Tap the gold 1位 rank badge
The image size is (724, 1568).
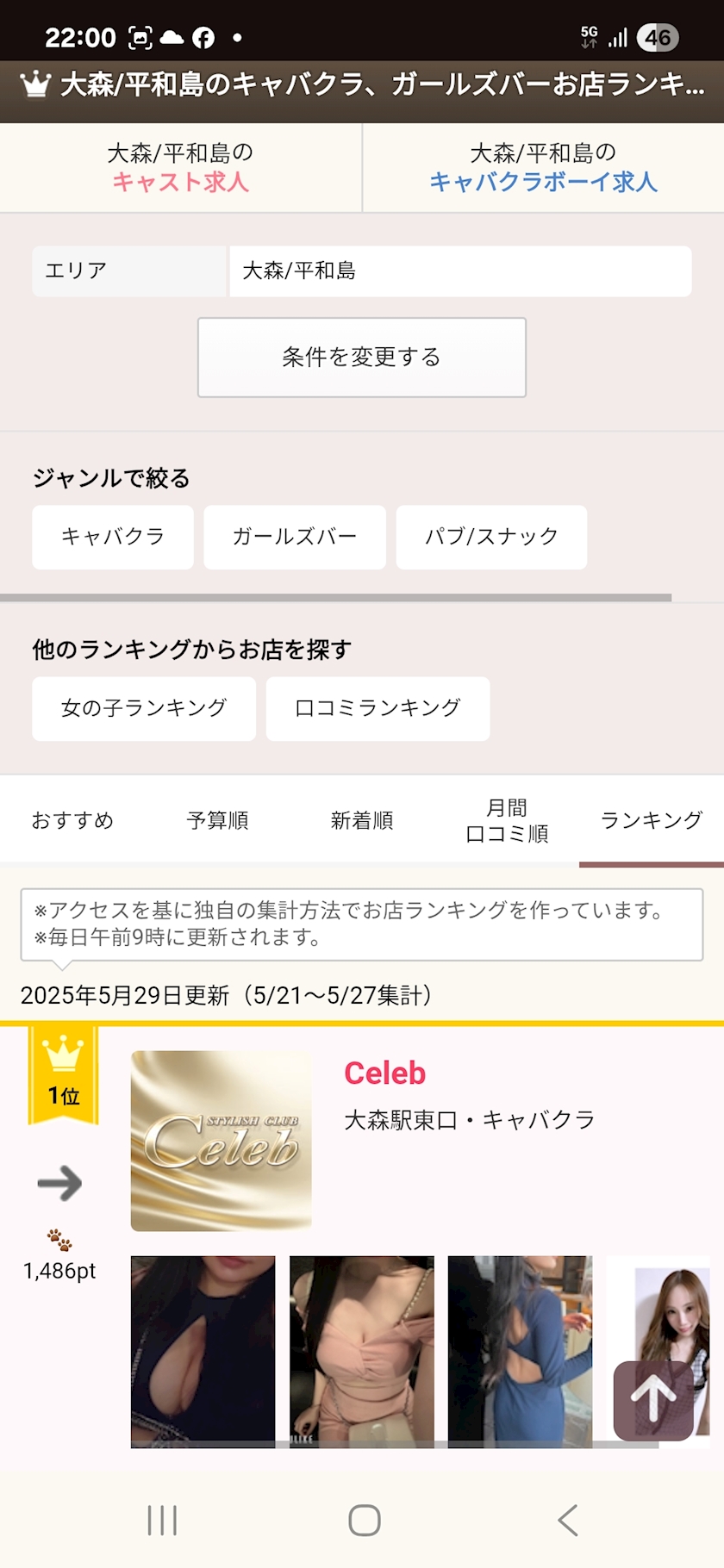pyautogui.click(x=63, y=1075)
